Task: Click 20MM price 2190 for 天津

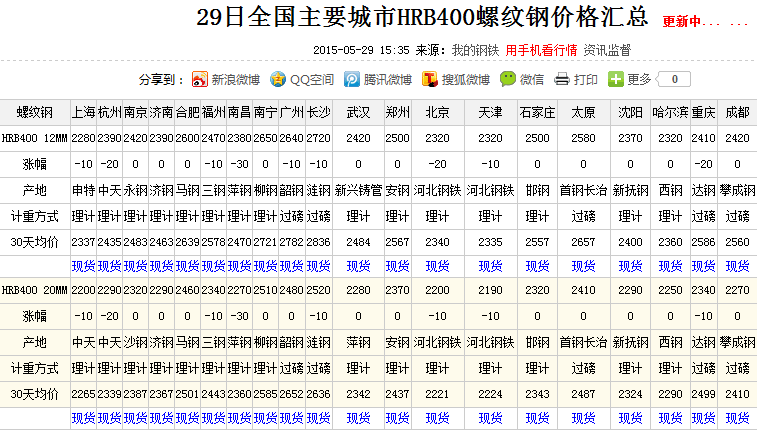Action: click(491, 291)
